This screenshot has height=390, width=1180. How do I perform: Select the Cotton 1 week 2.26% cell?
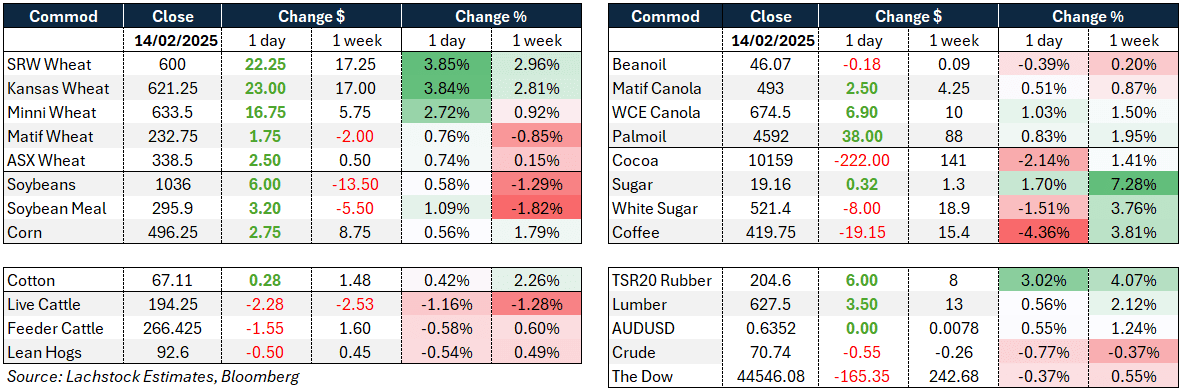tap(534, 281)
